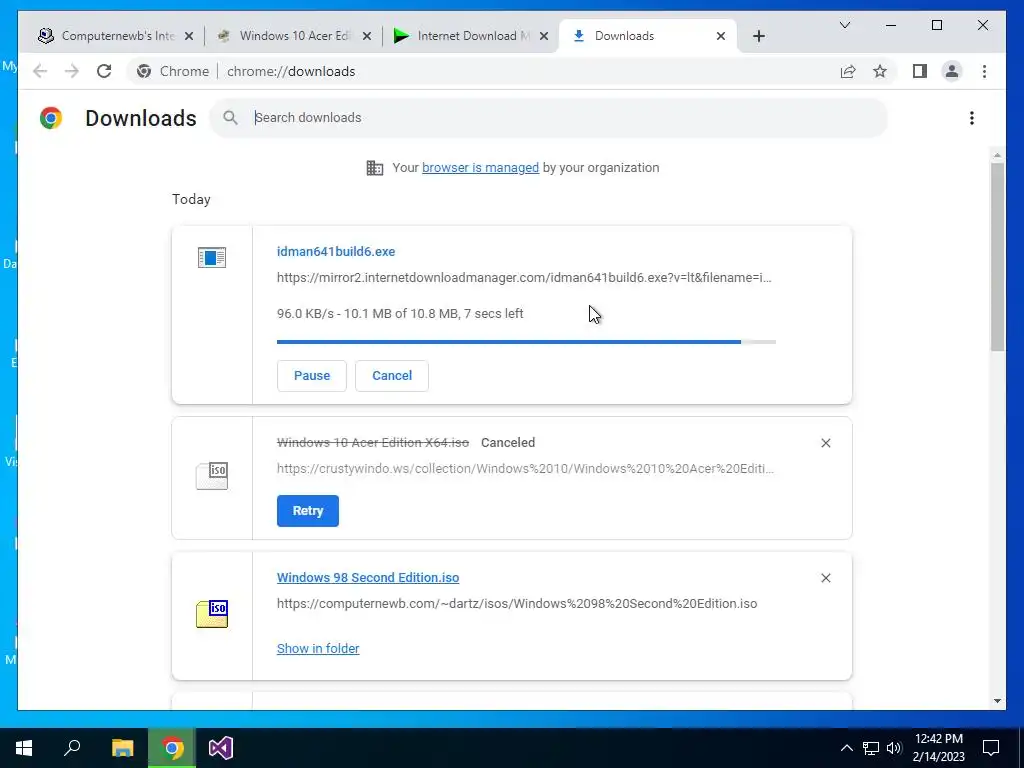Viewport: 1024px width, 768px height.
Task: Click the Chrome logo beside Downloads heading
Action: [x=51, y=118]
